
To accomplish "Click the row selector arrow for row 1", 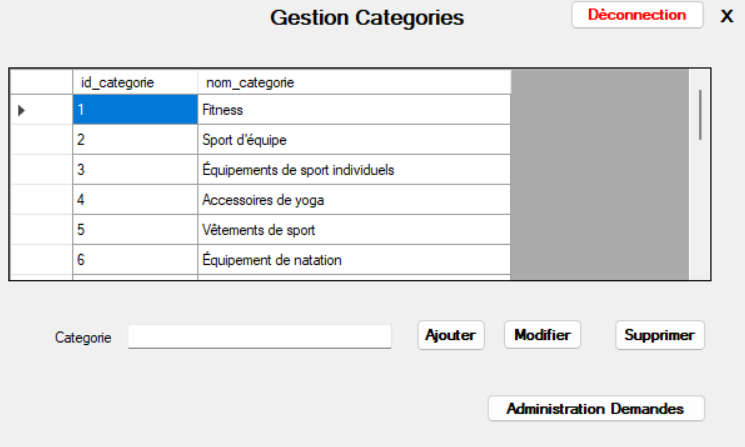I will [41, 110].
